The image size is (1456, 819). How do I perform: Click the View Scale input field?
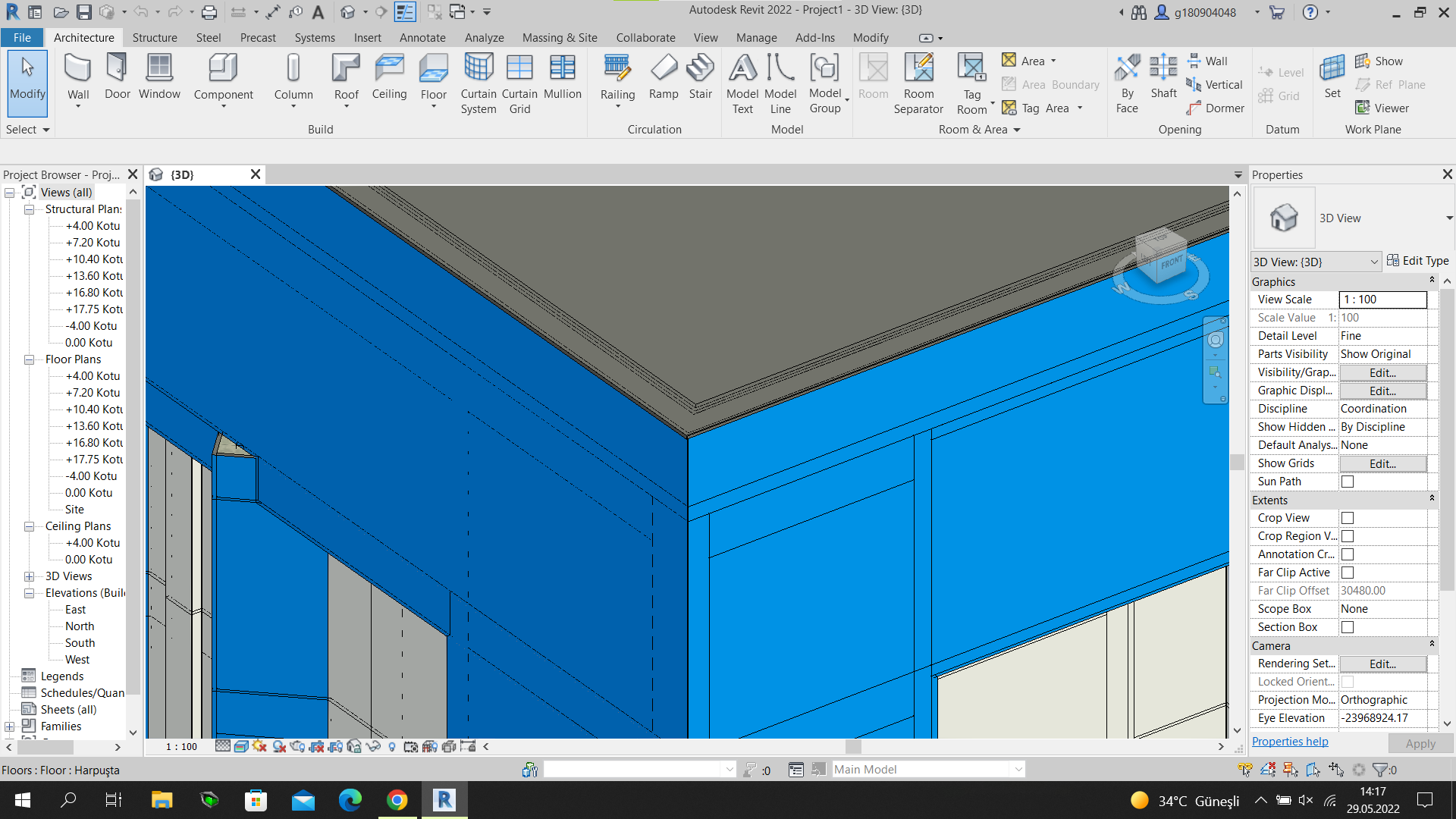[1382, 300]
